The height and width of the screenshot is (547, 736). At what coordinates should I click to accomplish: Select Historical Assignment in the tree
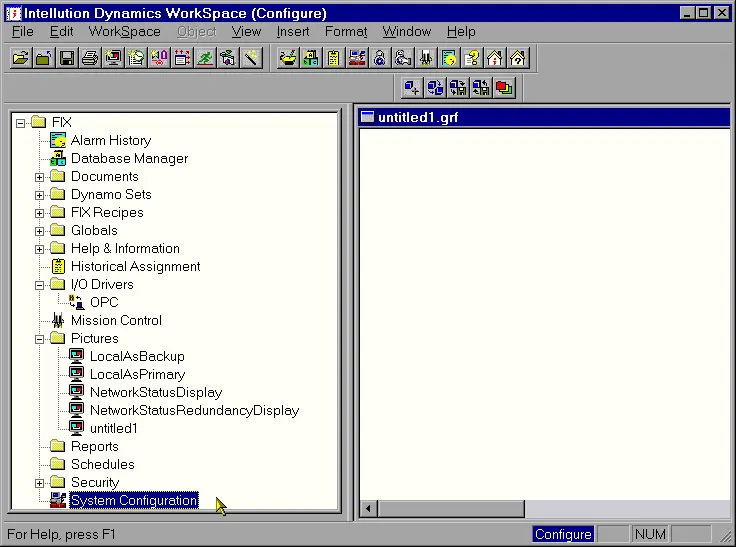click(x=136, y=266)
